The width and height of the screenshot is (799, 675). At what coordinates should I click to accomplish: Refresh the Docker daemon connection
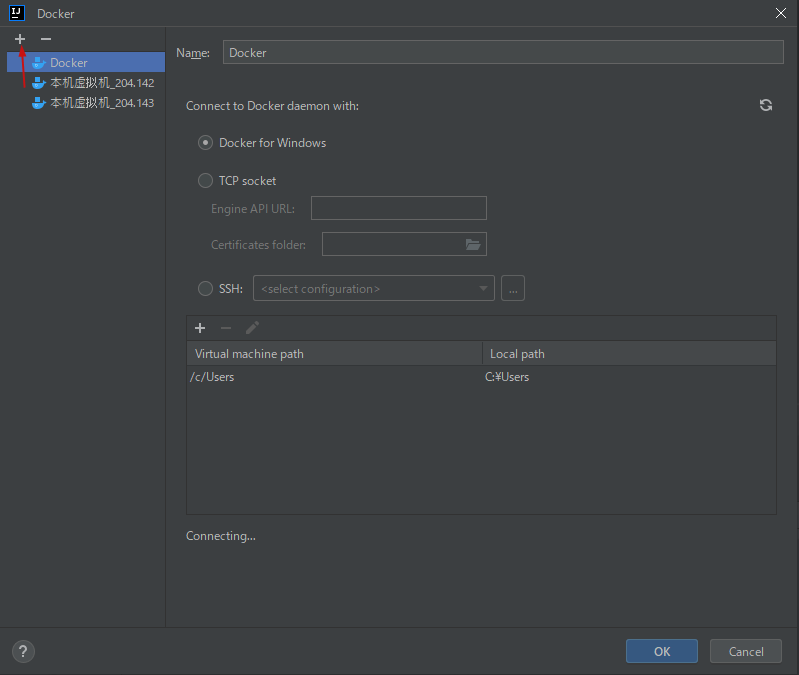coord(766,105)
